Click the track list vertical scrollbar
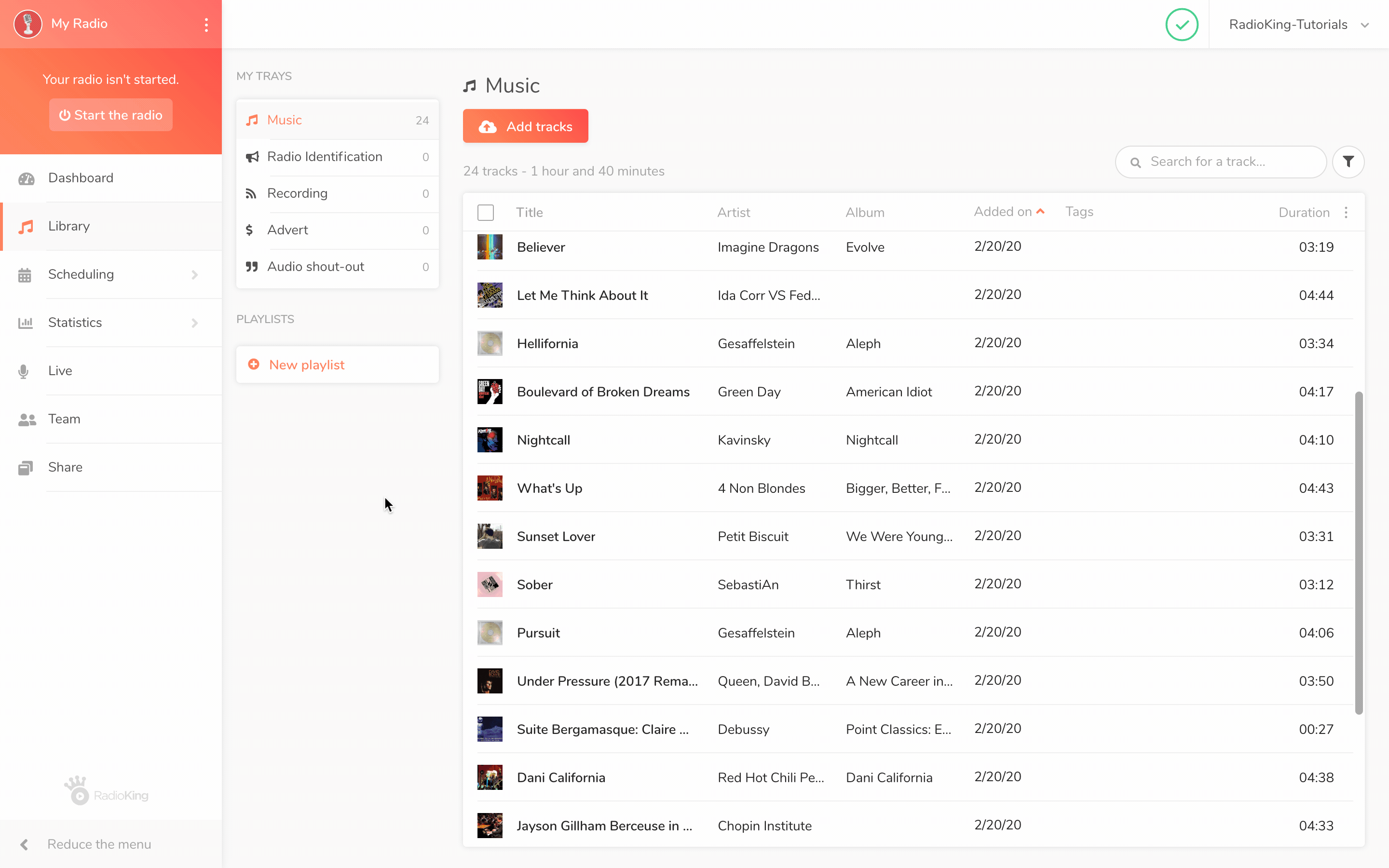 click(x=1359, y=552)
